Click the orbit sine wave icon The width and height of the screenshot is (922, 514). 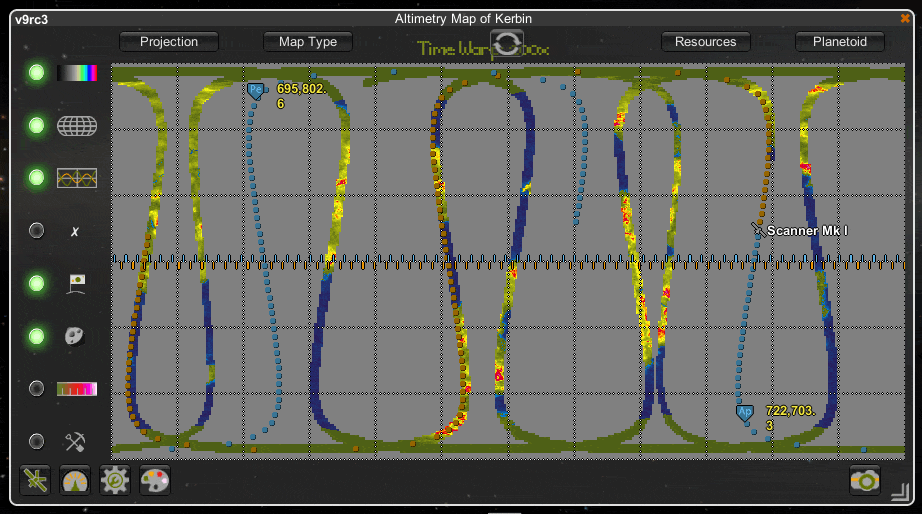click(x=77, y=178)
